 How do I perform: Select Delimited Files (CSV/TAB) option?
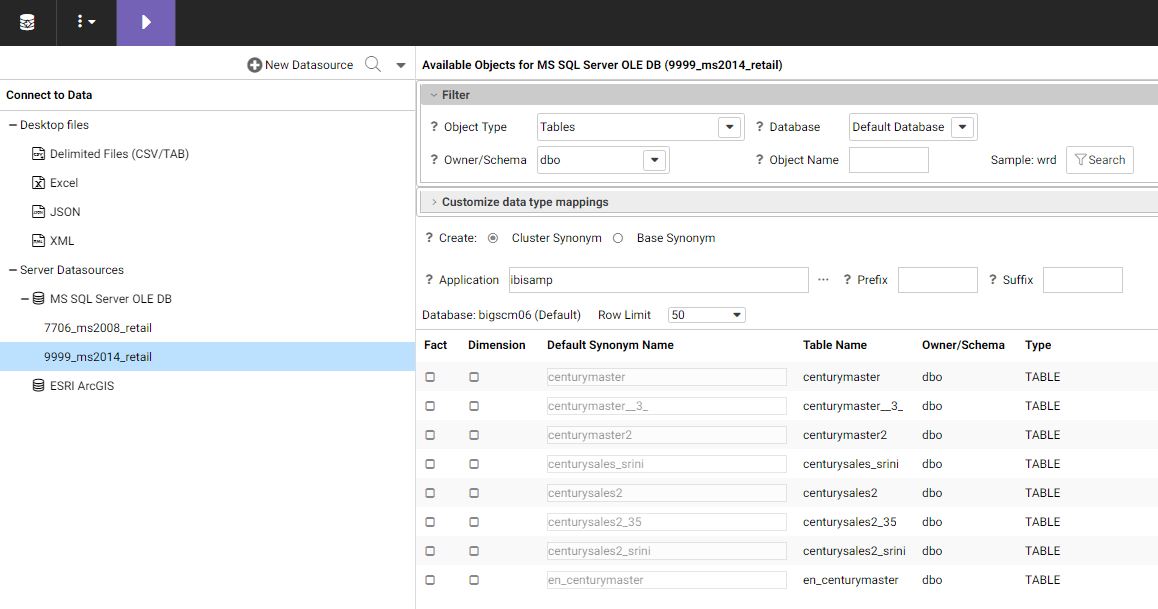(x=119, y=154)
